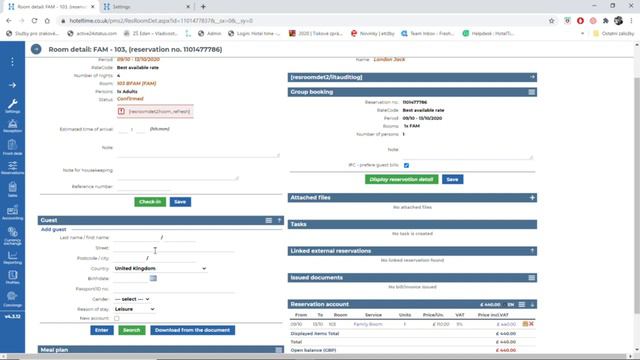Open the Gender select dropdown

[132, 299]
